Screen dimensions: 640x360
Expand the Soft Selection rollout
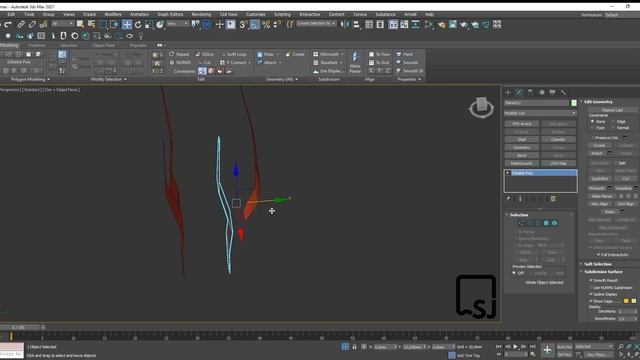click(598, 264)
